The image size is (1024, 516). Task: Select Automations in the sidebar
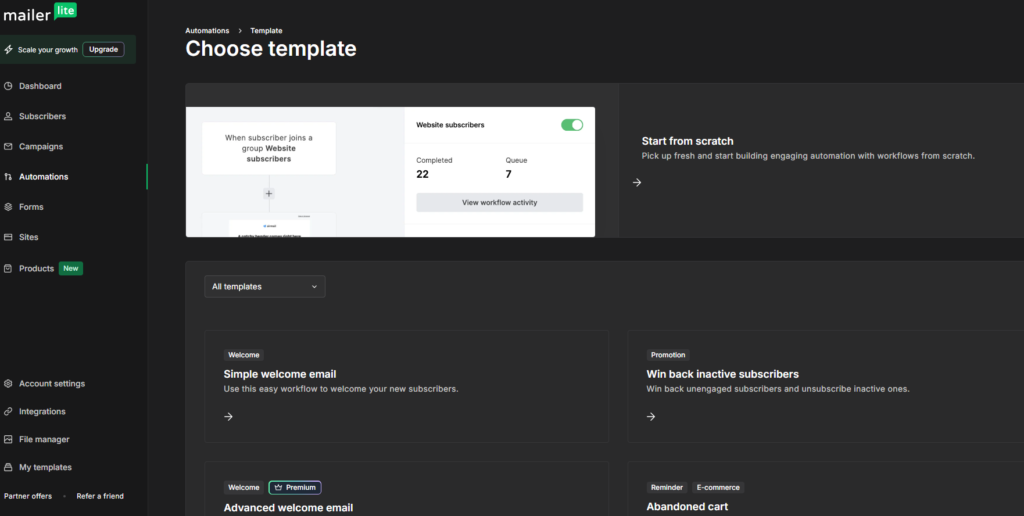pos(43,176)
